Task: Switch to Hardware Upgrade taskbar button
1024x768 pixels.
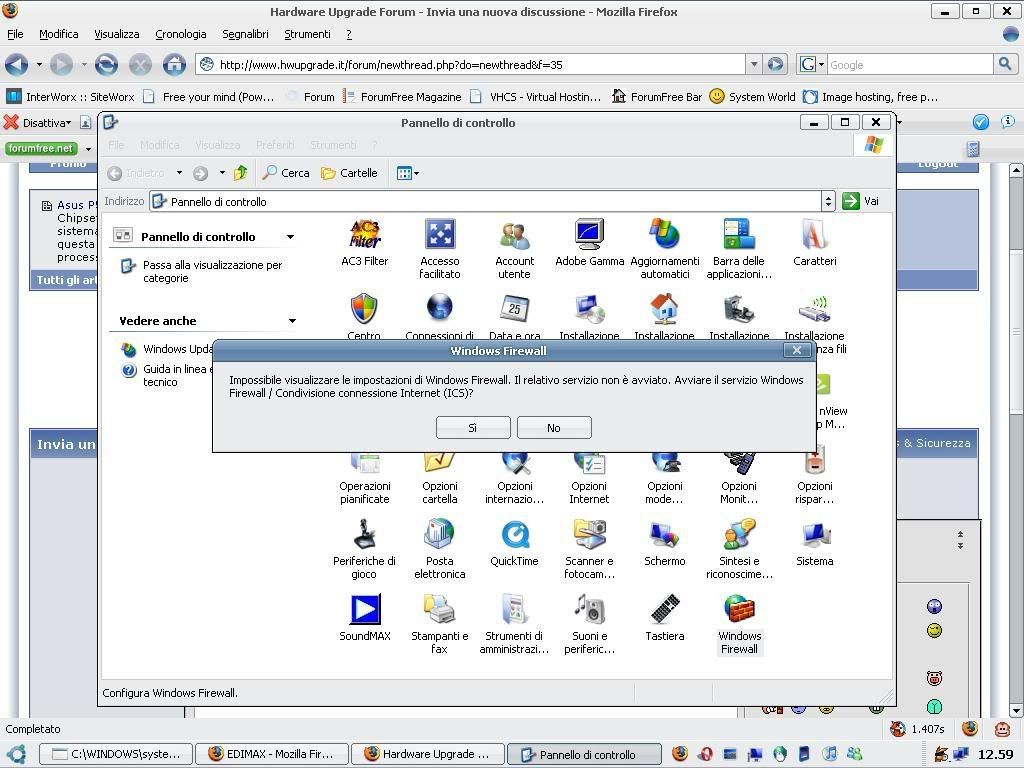Action: 428,754
